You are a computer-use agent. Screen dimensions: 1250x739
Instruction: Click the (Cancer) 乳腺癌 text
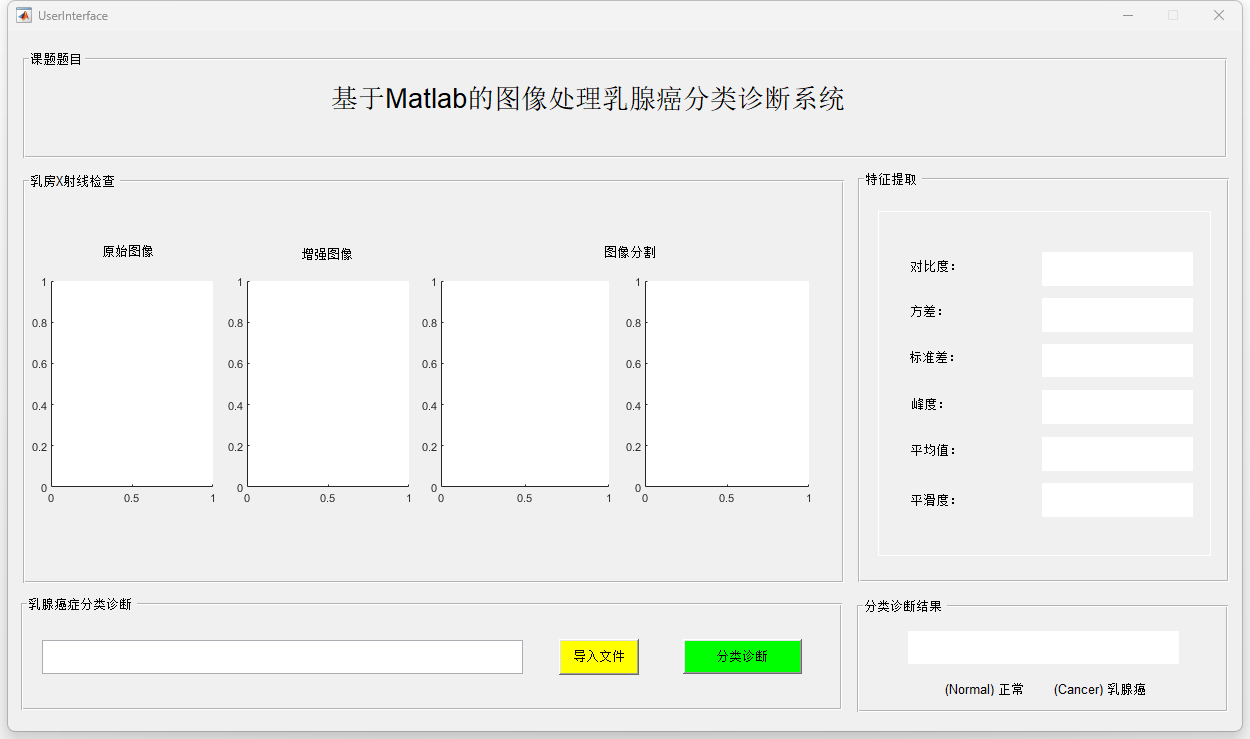pyautogui.click(x=1100, y=690)
